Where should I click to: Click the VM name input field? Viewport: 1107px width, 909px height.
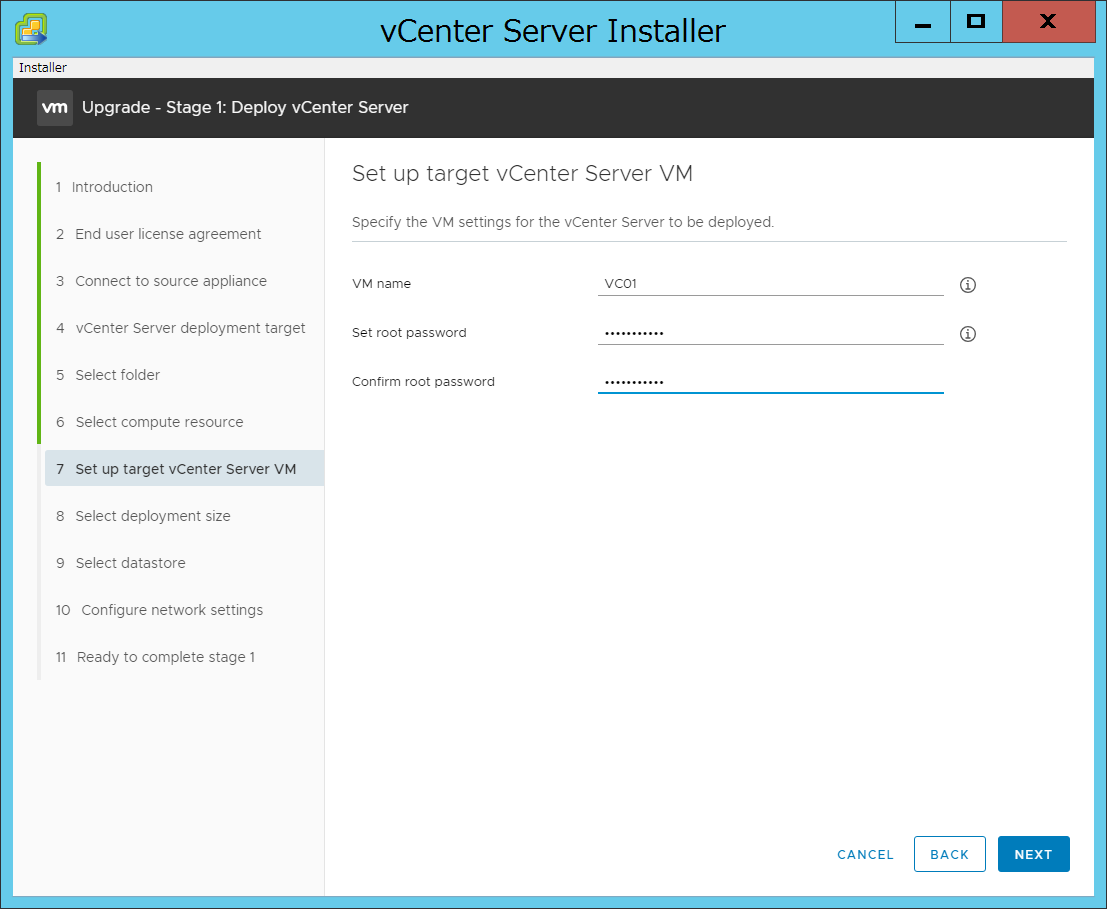click(770, 284)
